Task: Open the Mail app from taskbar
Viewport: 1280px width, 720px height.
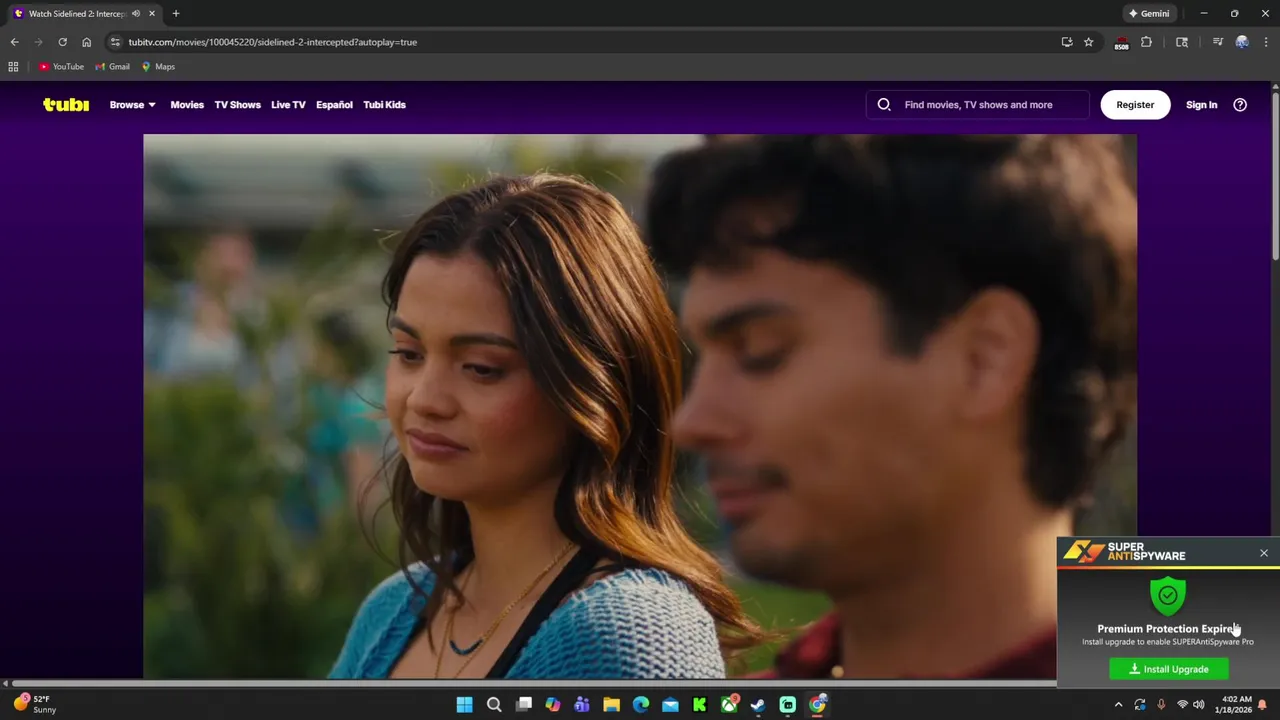Action: coord(670,705)
